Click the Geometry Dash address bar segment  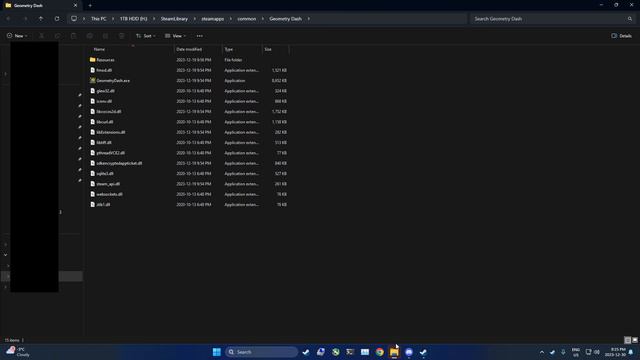[x=285, y=19]
